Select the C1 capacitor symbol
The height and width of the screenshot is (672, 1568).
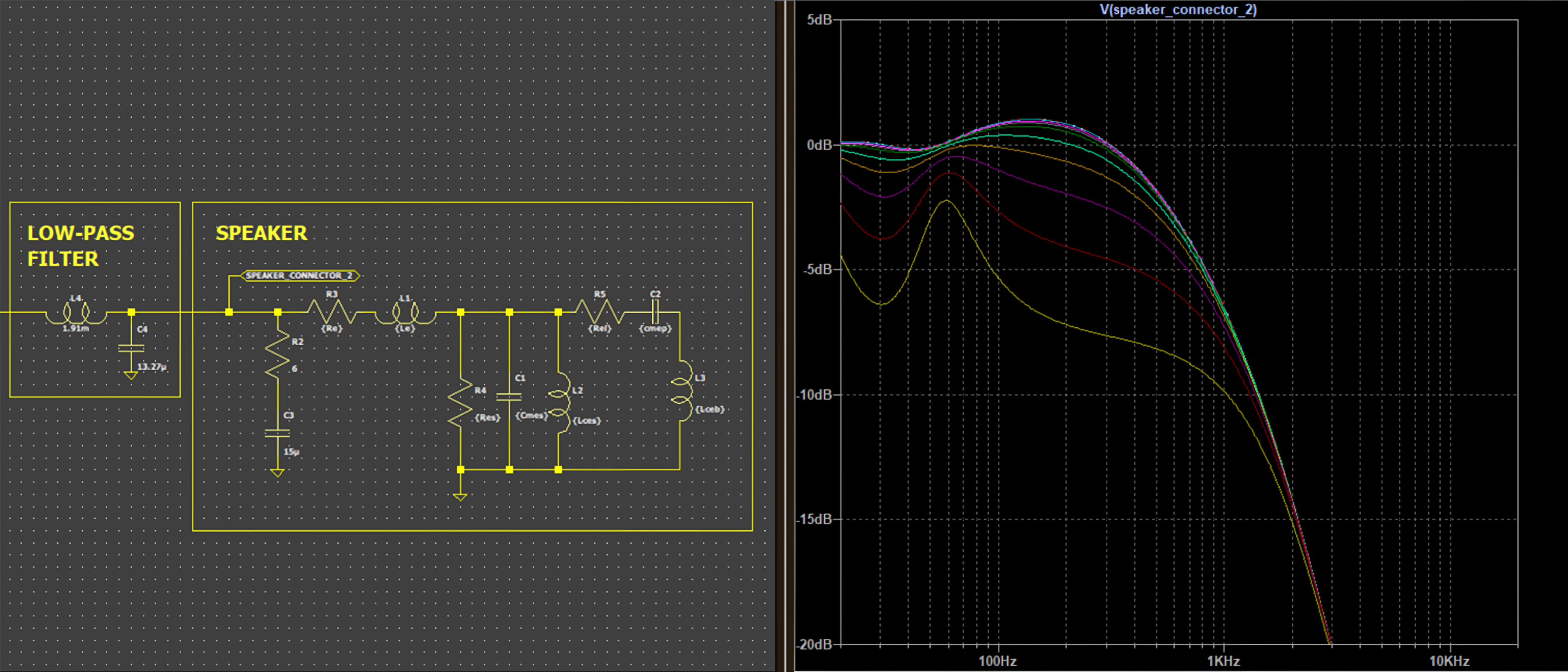tap(509, 397)
